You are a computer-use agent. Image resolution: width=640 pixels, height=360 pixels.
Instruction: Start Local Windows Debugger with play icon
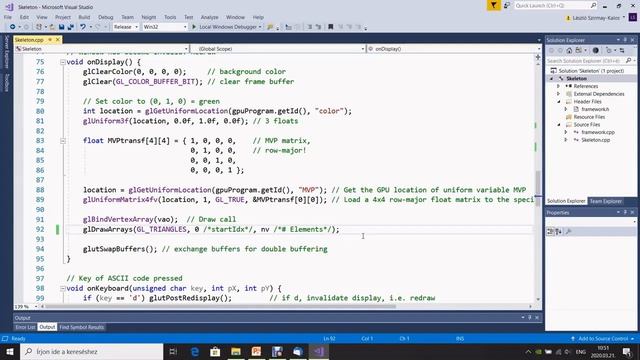[194, 27]
